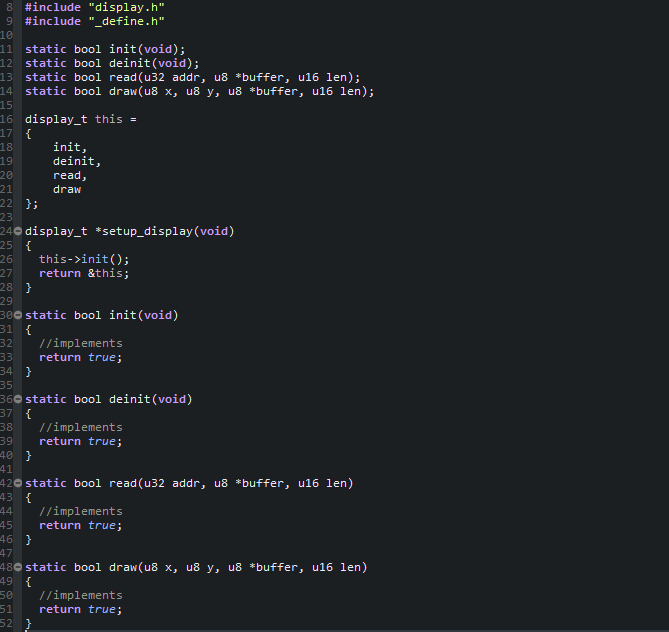Click 'static bool init(void);' prototype on line 11
The image size is (669, 632).
pyautogui.click(x=105, y=50)
